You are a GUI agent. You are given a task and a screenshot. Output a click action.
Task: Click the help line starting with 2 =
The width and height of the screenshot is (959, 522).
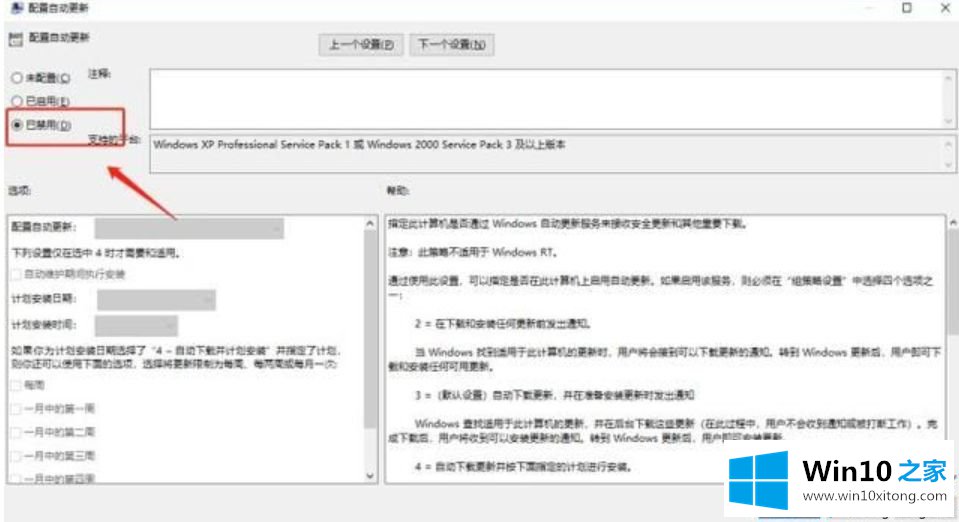coord(503,324)
